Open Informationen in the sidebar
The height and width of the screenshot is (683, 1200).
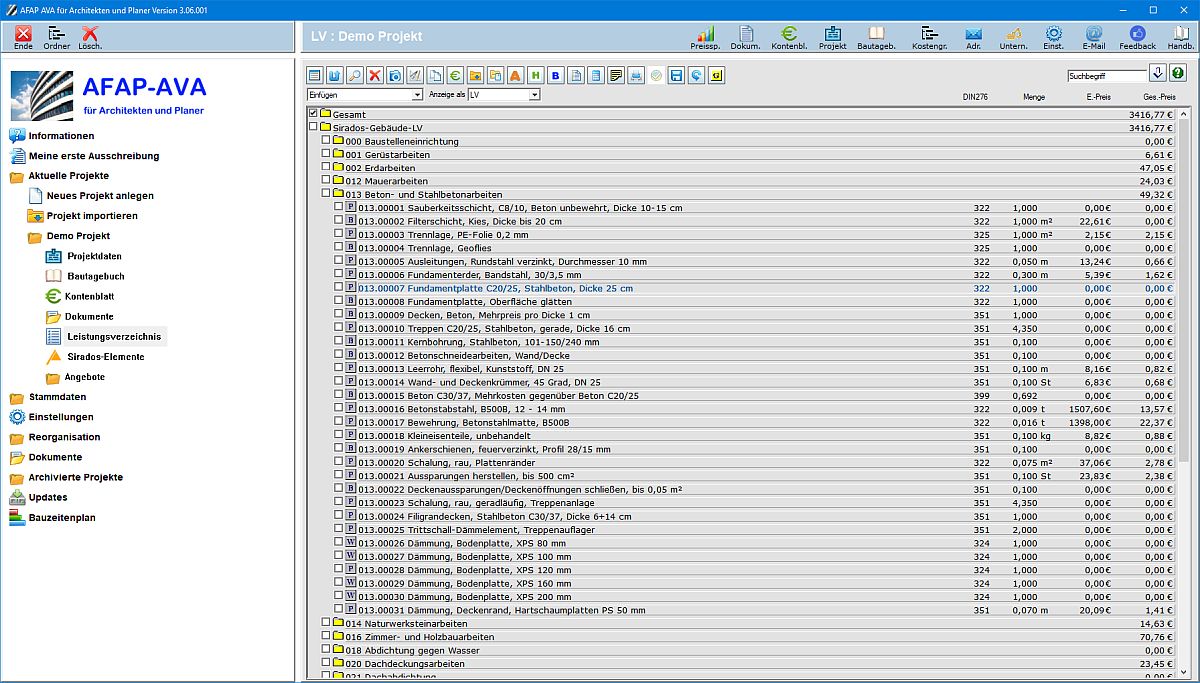click(x=52, y=136)
